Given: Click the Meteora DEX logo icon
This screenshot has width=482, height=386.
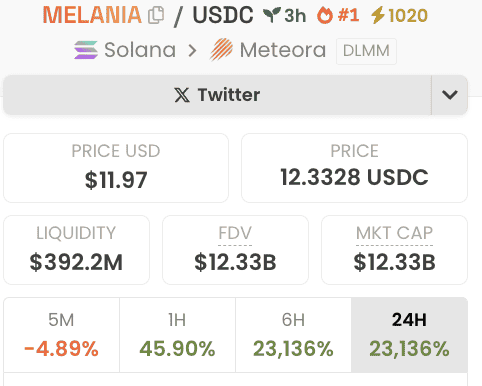Looking at the screenshot, I should point(221,50).
